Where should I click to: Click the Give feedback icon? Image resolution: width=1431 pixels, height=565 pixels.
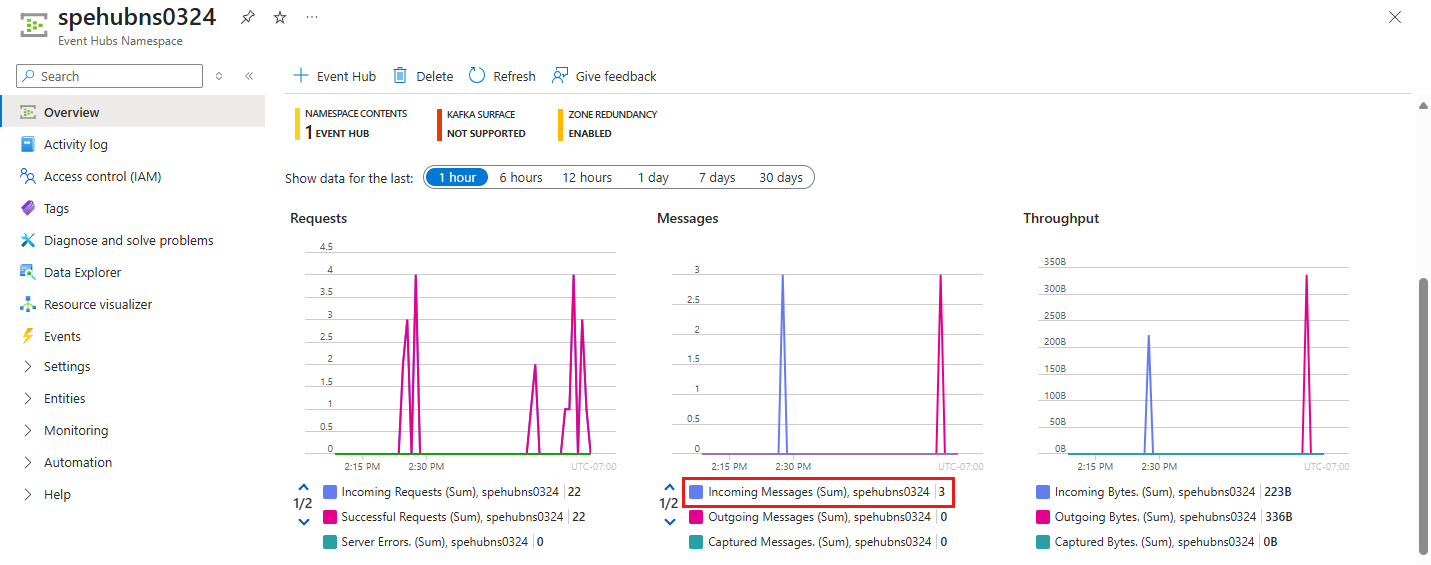pyautogui.click(x=561, y=76)
